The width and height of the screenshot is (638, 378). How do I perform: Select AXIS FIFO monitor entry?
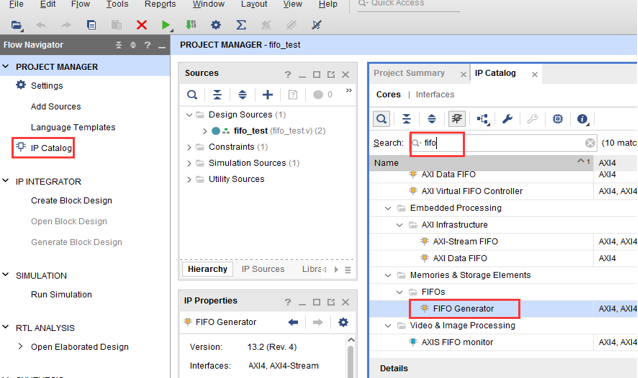(457, 343)
